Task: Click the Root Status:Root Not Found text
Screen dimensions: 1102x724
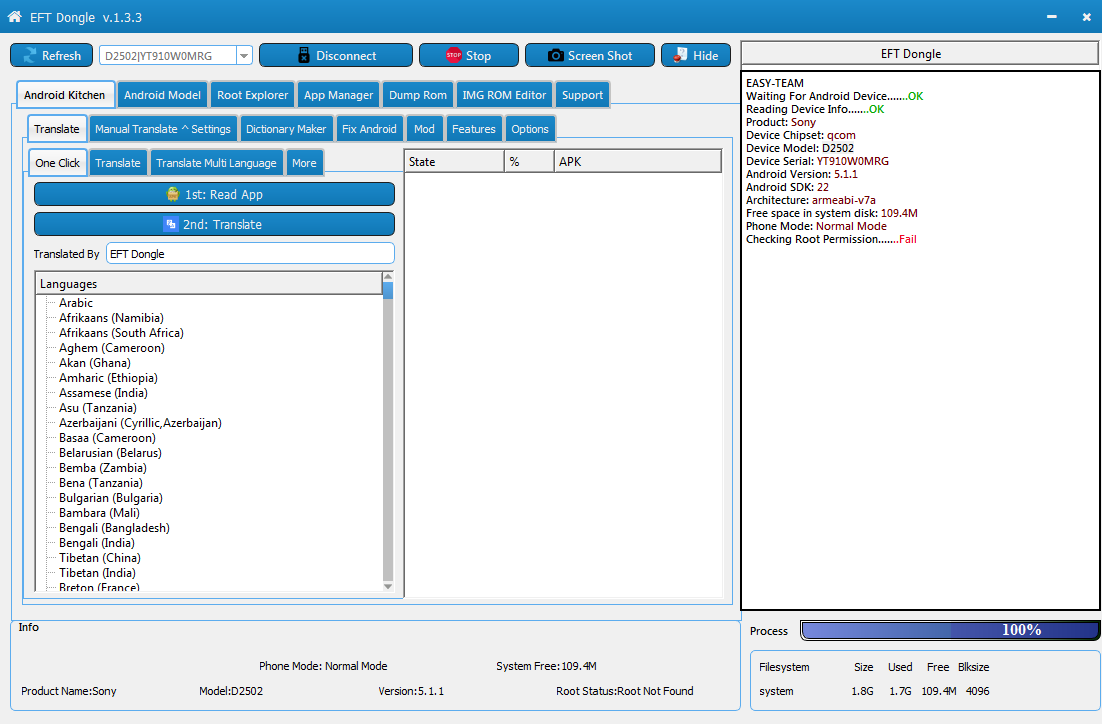Action: pos(624,691)
